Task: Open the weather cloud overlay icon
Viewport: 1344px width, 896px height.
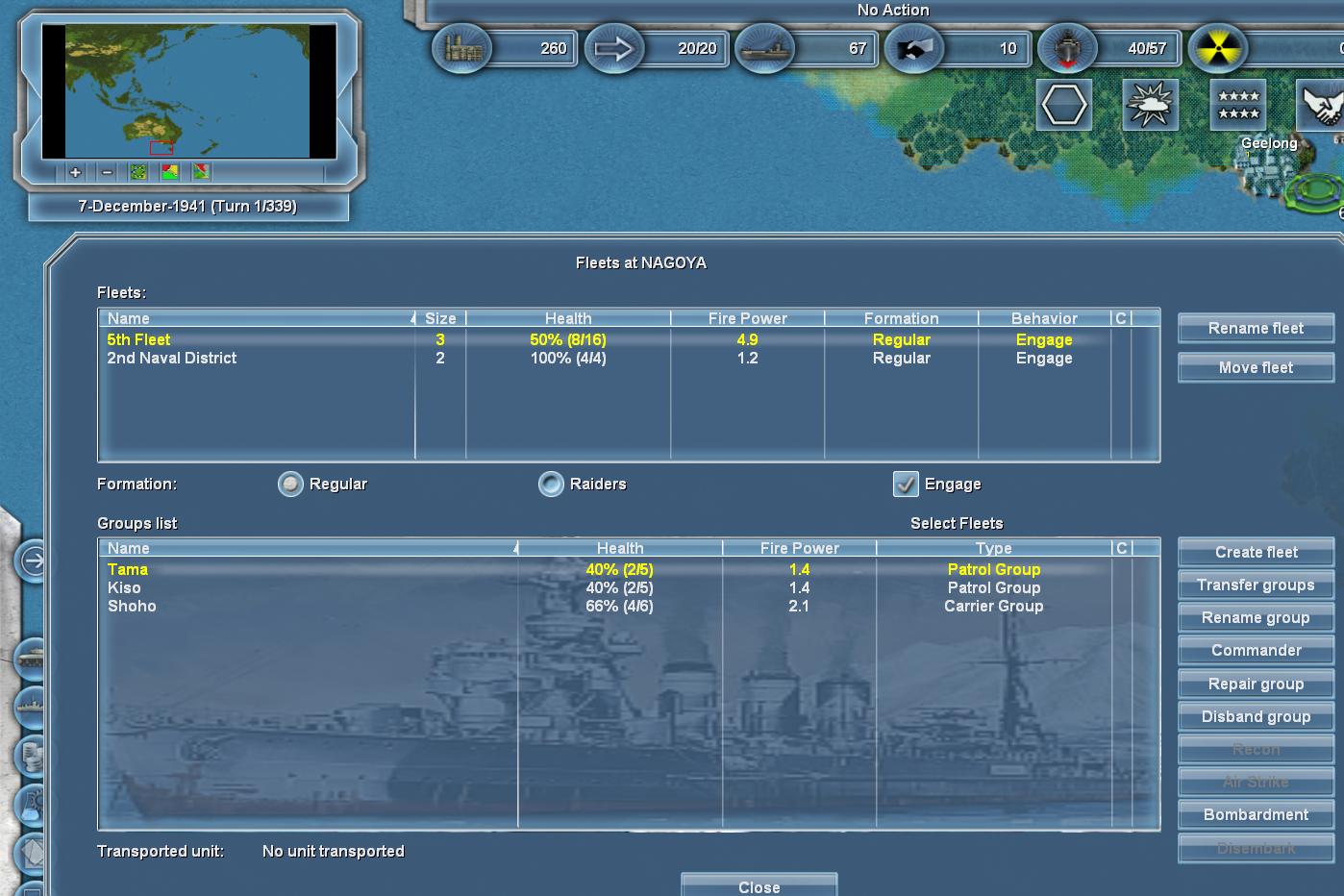Action: point(1150,105)
